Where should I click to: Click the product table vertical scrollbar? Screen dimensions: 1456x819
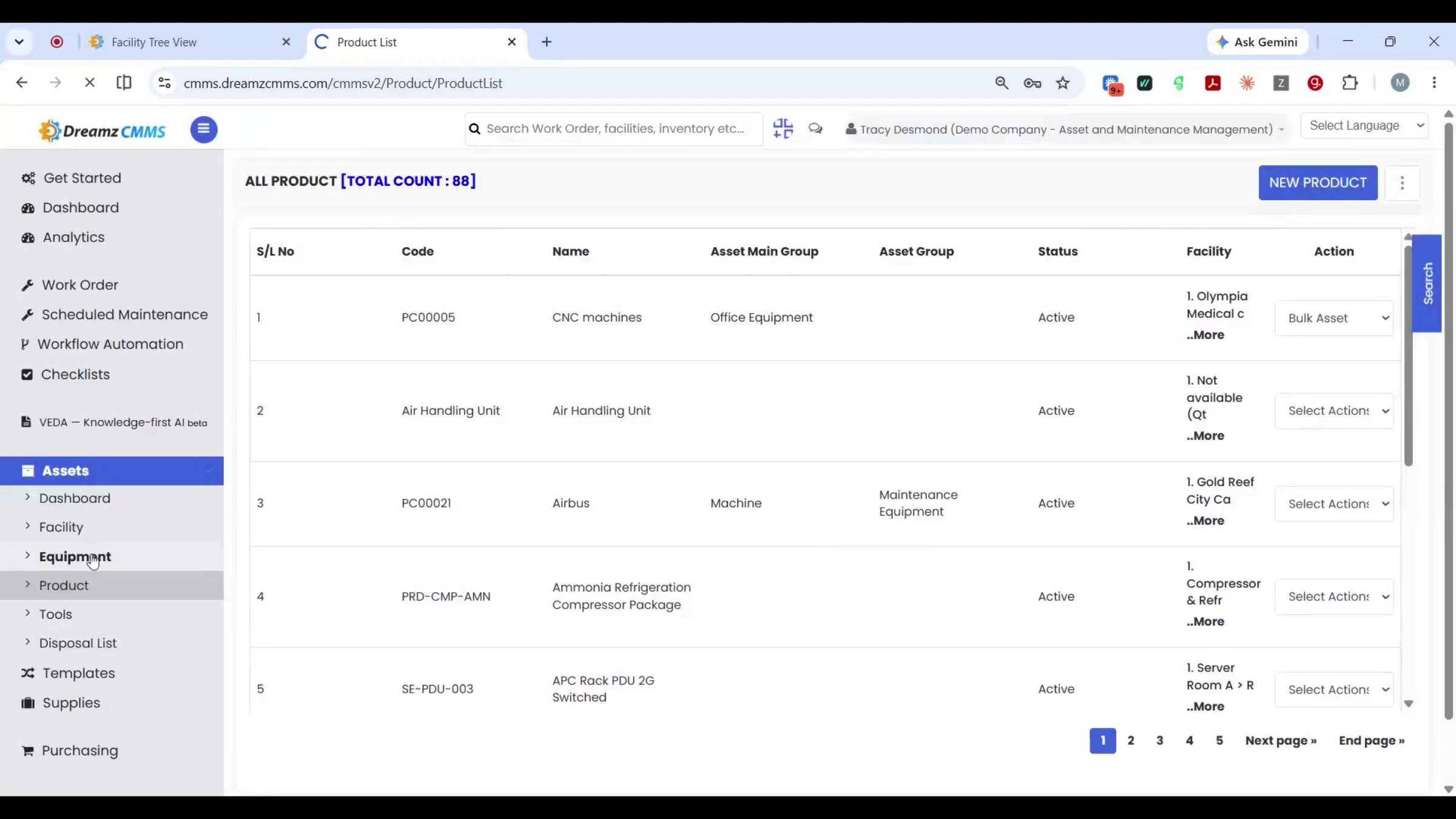click(1408, 356)
